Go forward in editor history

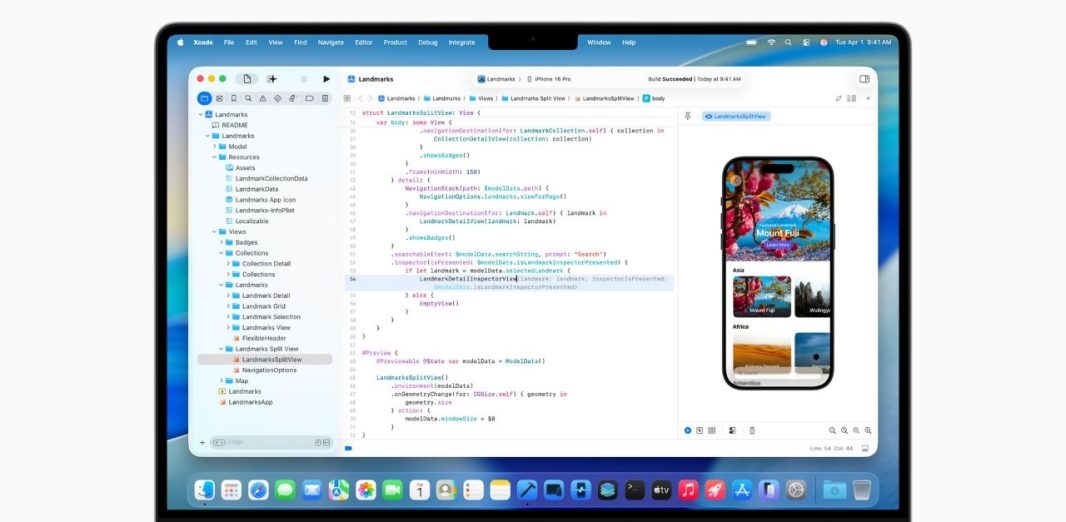(x=369, y=99)
